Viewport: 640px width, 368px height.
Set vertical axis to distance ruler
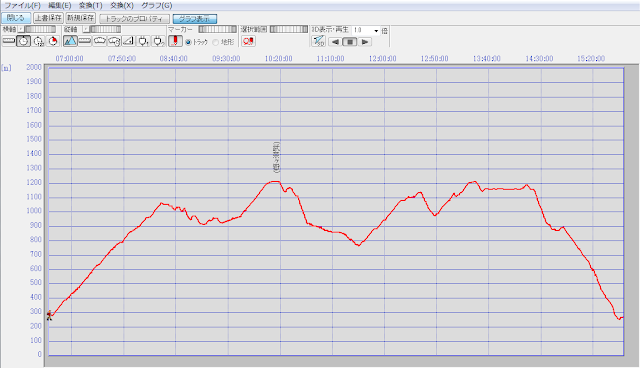[x=85, y=41]
